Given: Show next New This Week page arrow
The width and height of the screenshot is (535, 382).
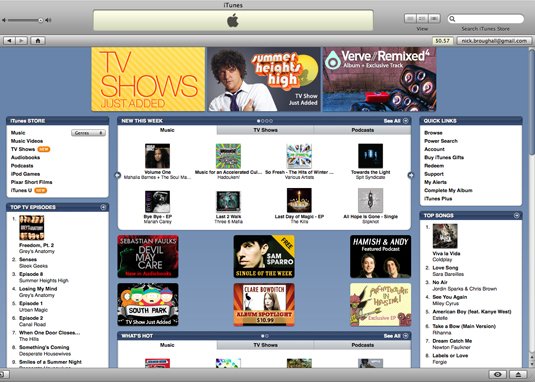Looking at the screenshot, I should click(x=410, y=175).
